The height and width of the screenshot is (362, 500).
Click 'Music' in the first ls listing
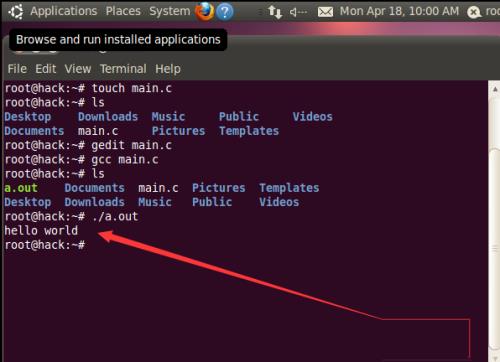click(168, 117)
